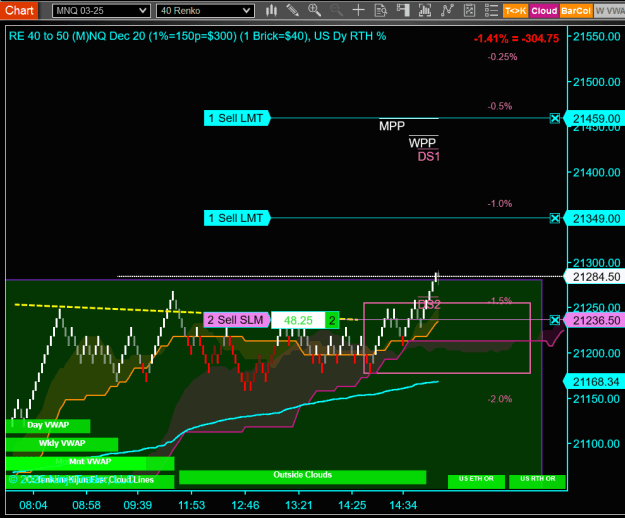The height and width of the screenshot is (518, 625).
Task: Click the zoom out magnifier icon
Action: (336, 10)
